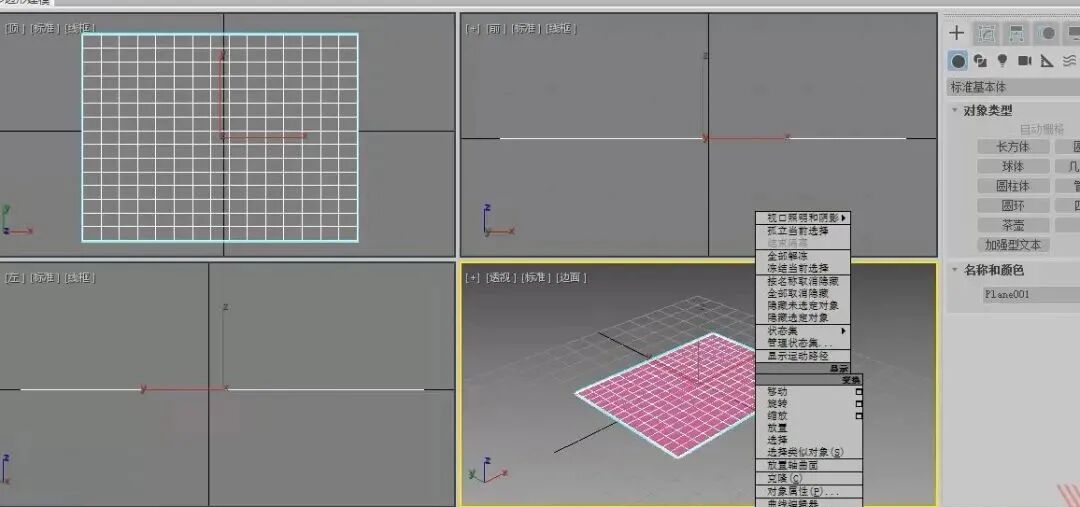Open settings box next to 旋转
Image resolution: width=1080 pixels, height=507 pixels.
point(859,404)
